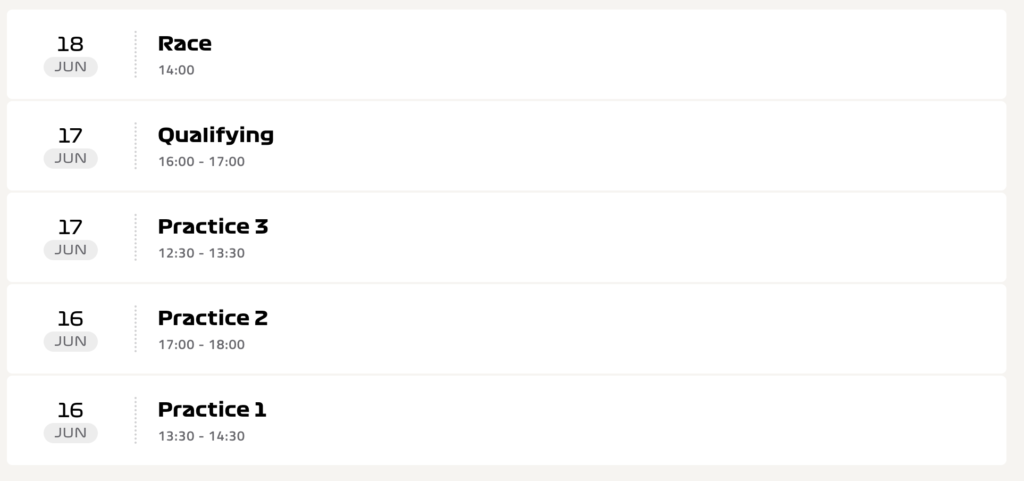This screenshot has width=1024, height=481.
Task: Open the Practice 3 session heading
Action: (213, 226)
